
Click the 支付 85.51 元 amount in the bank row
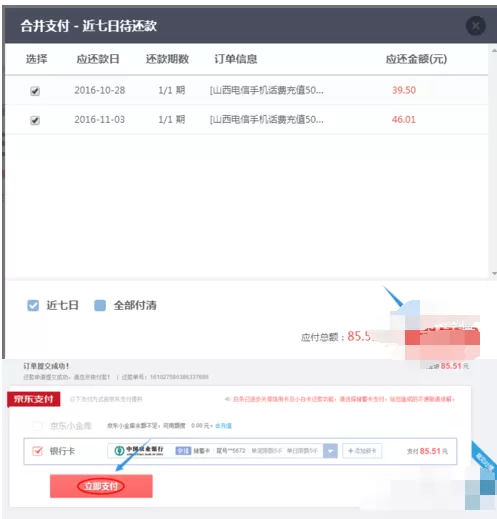(x=427, y=451)
